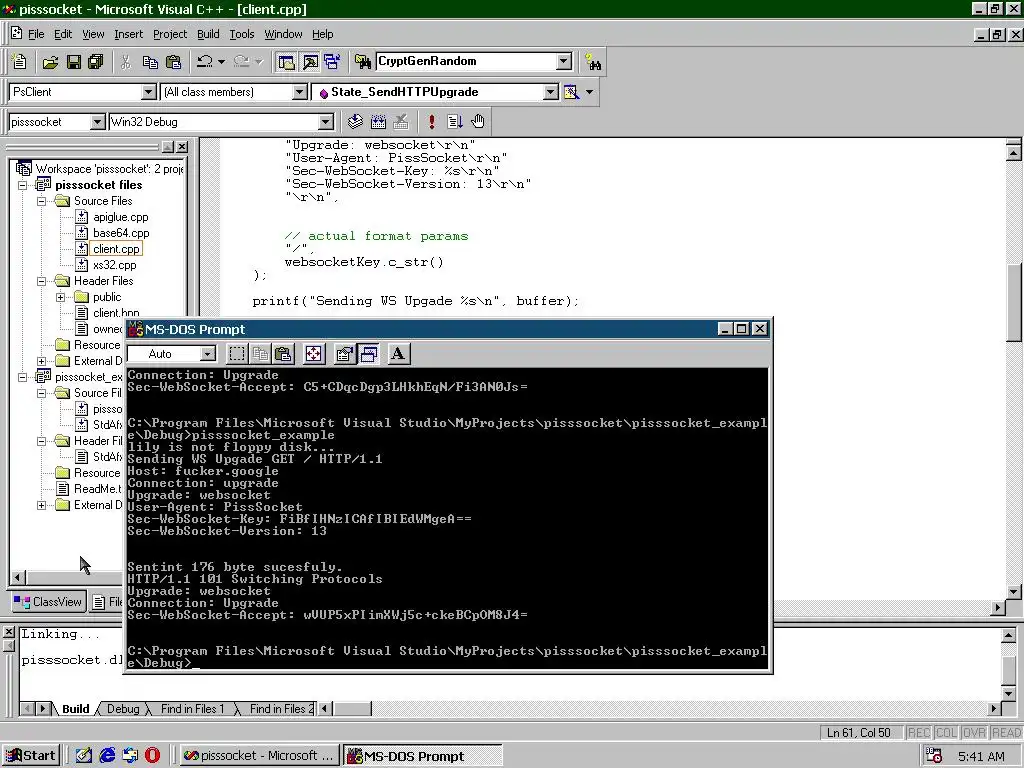Screen dimensions: 1024x768
Task: Open the CryptGenRandom find dropdown
Action: pos(564,61)
